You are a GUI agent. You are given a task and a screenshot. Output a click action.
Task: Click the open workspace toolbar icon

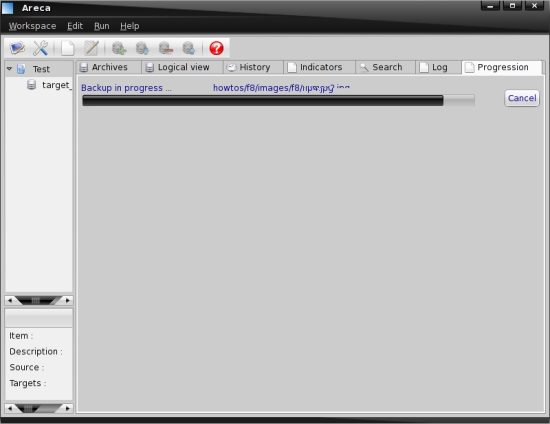tap(17, 48)
